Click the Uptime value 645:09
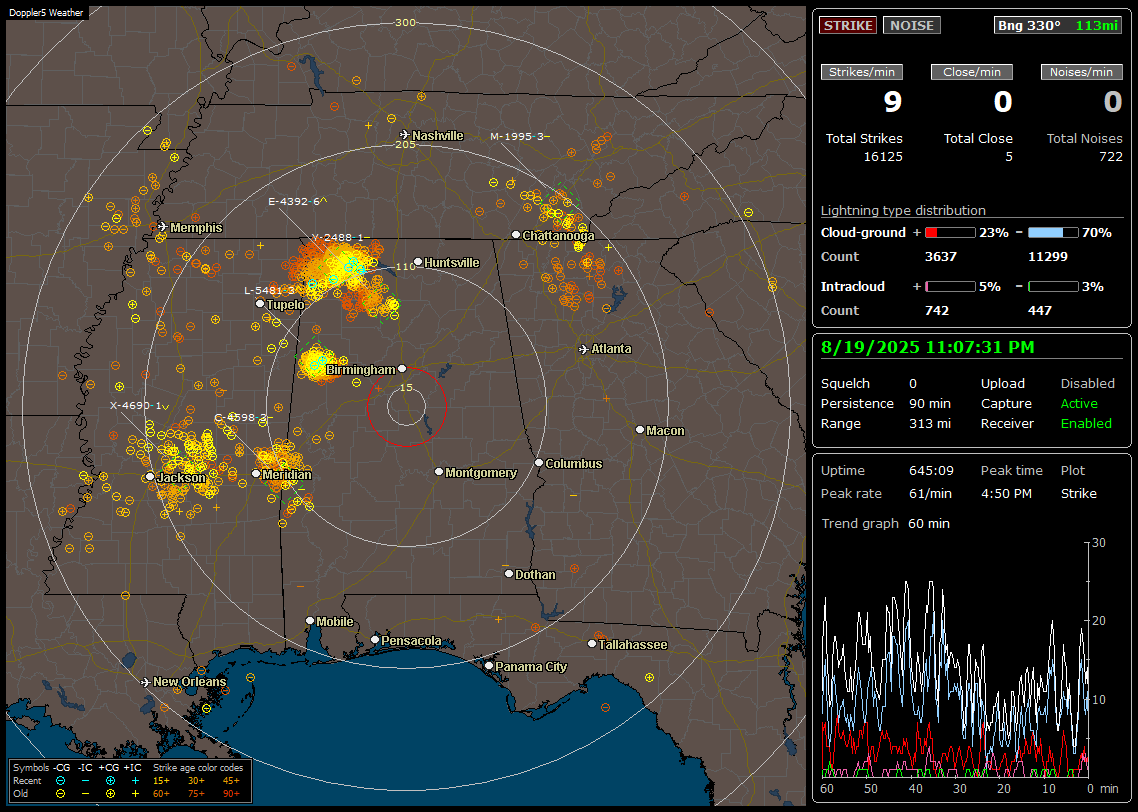Screen dimensions: 1138x812 931,471
